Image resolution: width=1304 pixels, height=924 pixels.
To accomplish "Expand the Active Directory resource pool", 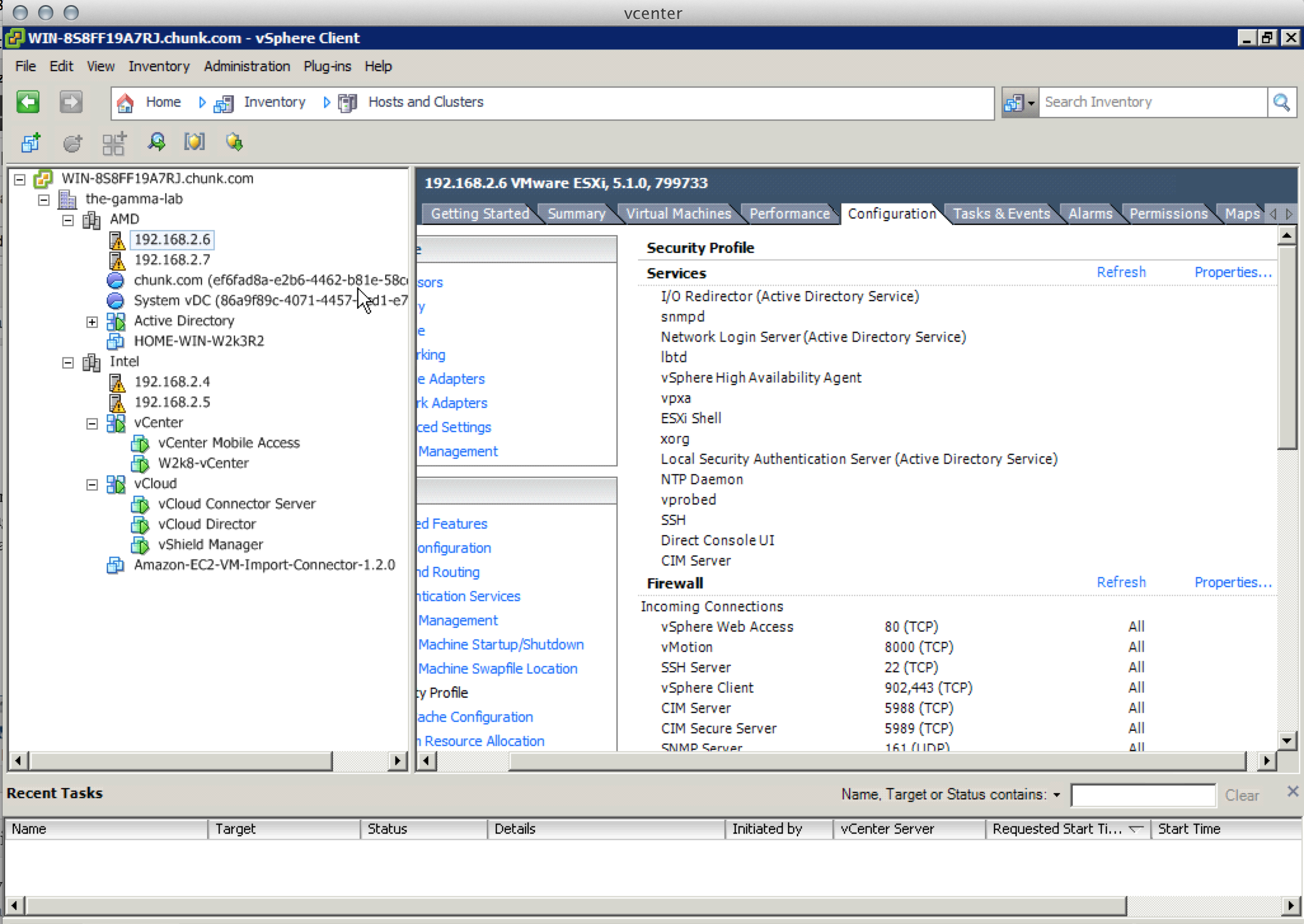I will (x=92, y=322).
